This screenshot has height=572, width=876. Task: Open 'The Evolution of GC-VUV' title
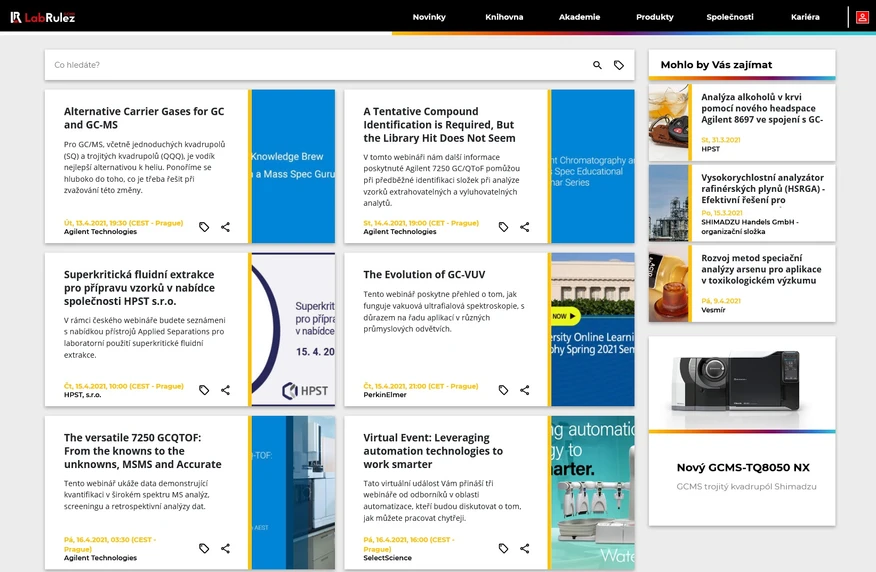424,274
